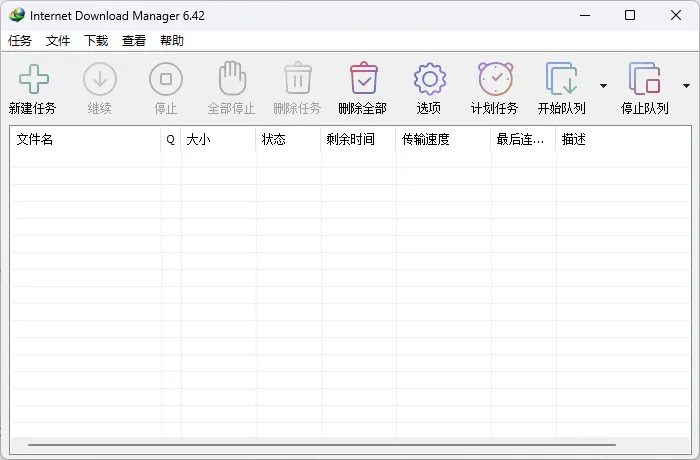
Task: Open 选项 gear settings icon
Action: pos(429,79)
